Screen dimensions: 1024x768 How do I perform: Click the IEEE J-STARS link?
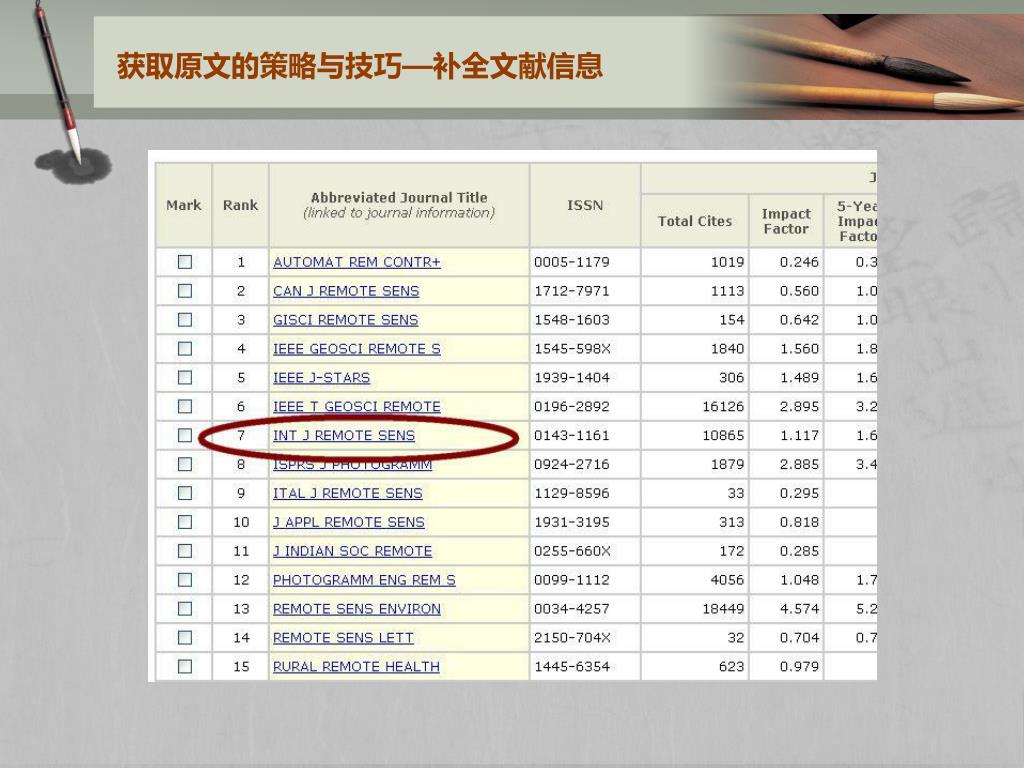321,377
